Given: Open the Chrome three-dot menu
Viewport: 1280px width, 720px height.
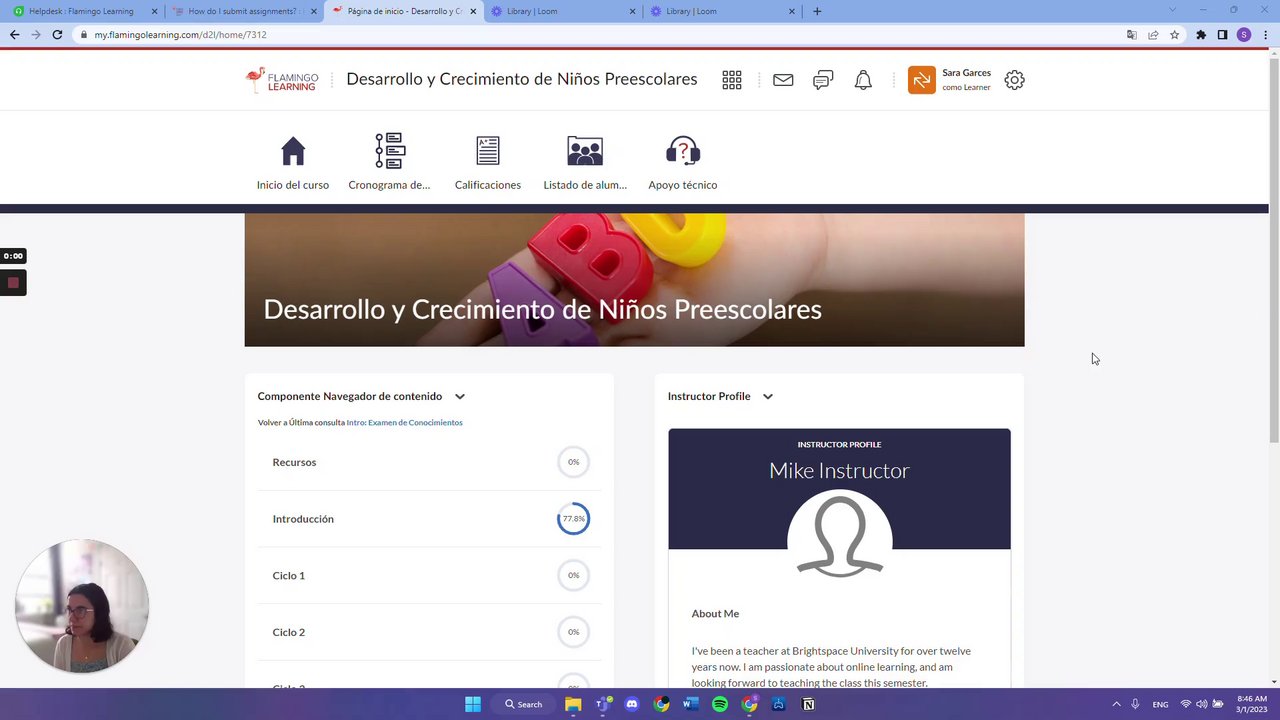Looking at the screenshot, I should 1265,35.
